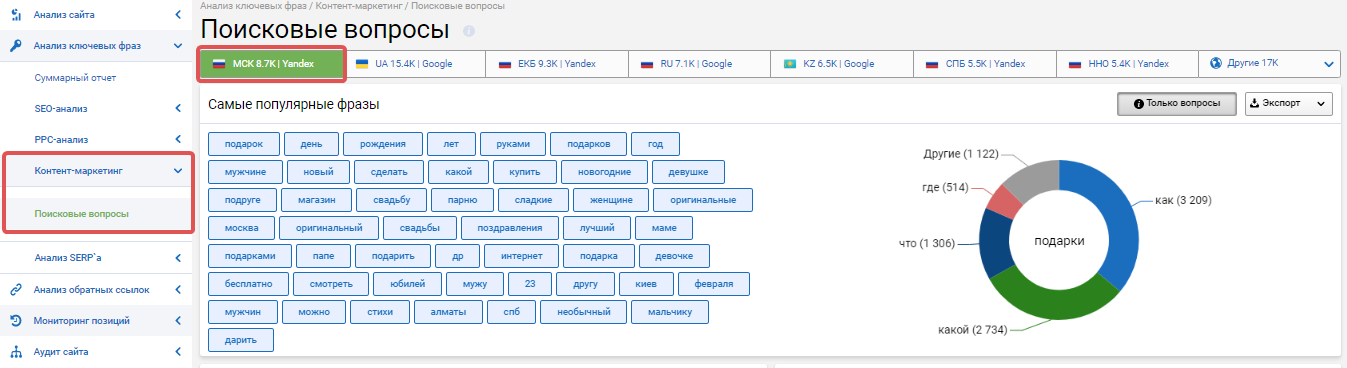This screenshot has width=1347, height=368.
Task: Switch to the KZ 6.5K Google tab
Action: [x=842, y=63]
